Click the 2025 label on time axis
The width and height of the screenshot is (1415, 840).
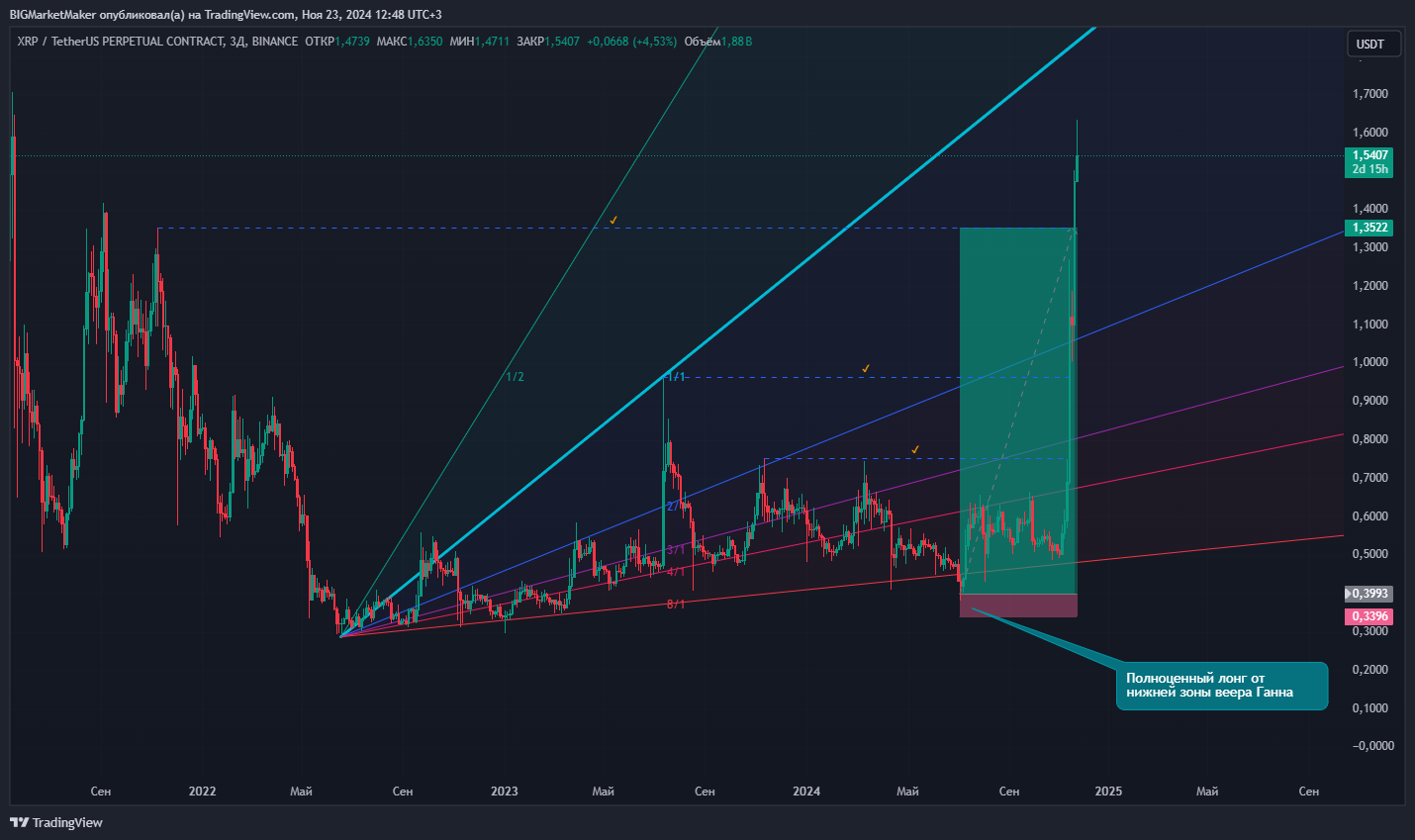point(1108,792)
